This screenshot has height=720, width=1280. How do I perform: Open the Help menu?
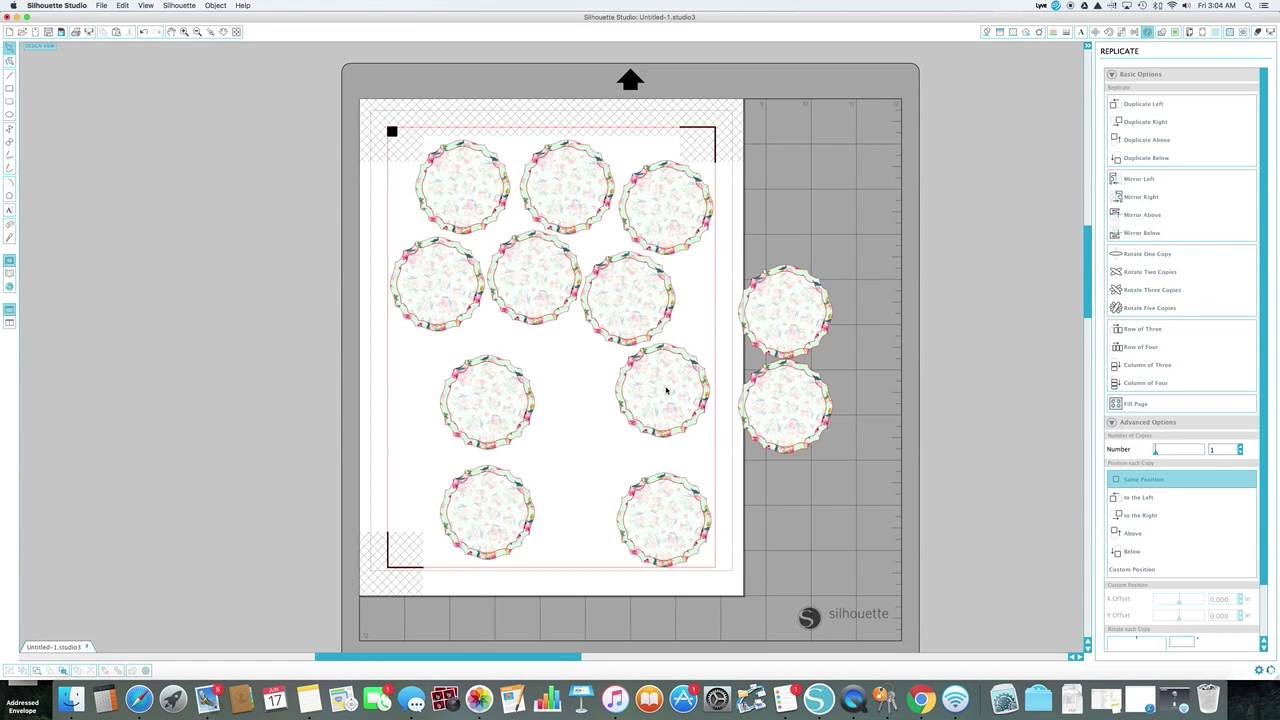coord(243,5)
